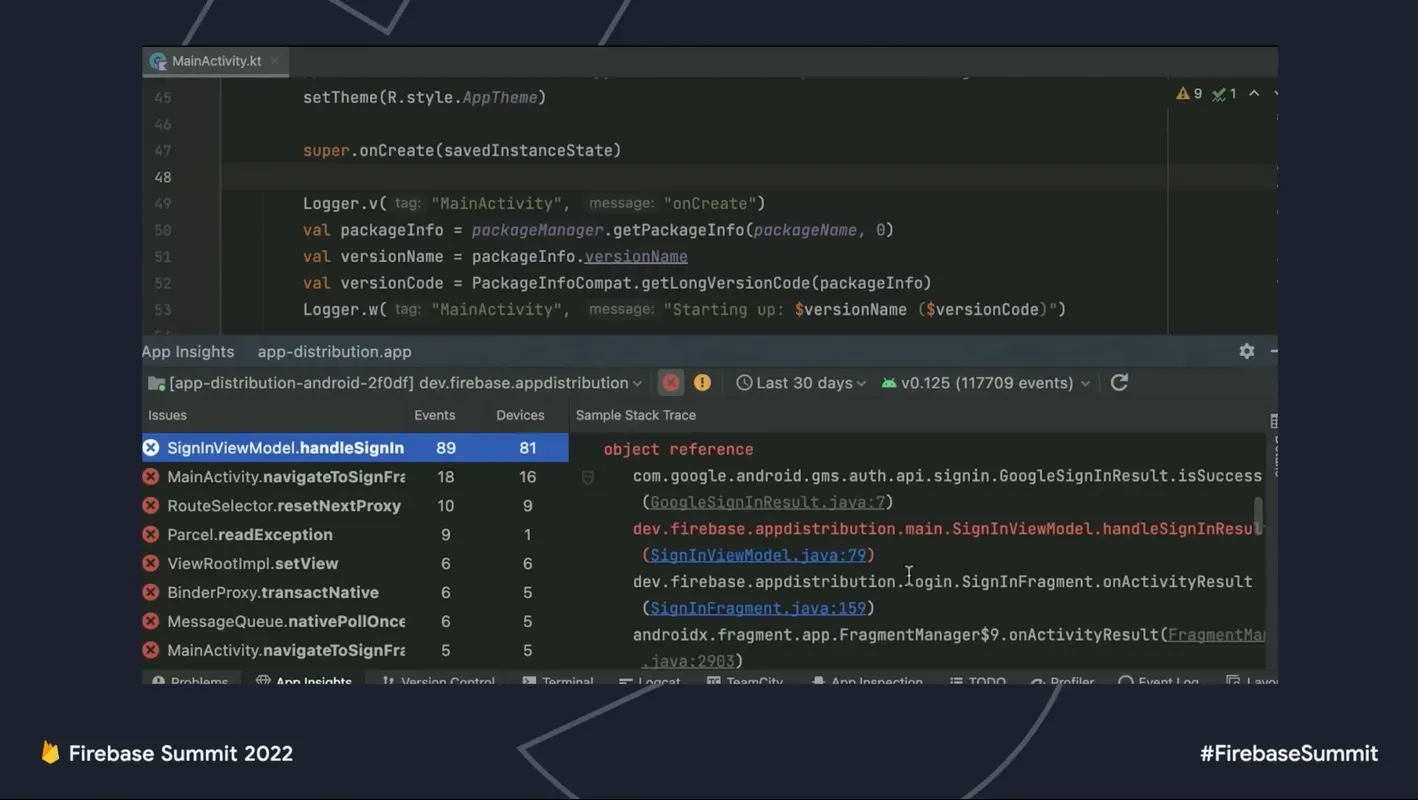
Task: Jump to previous highlighted error arrow
Action: click(1254, 93)
